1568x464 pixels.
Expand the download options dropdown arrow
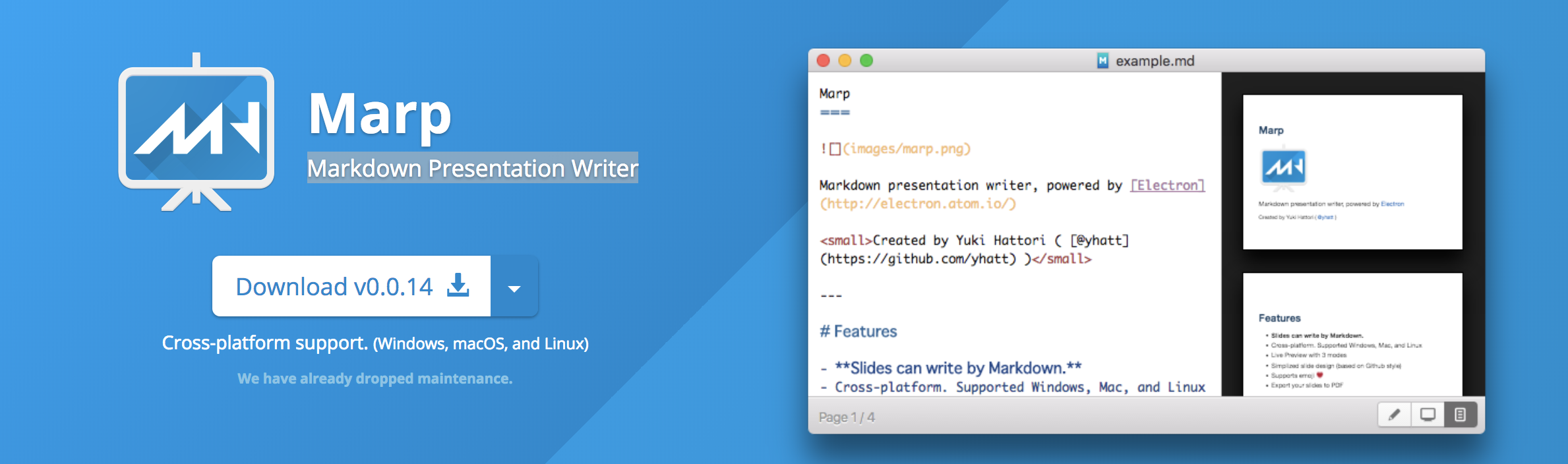tap(514, 288)
